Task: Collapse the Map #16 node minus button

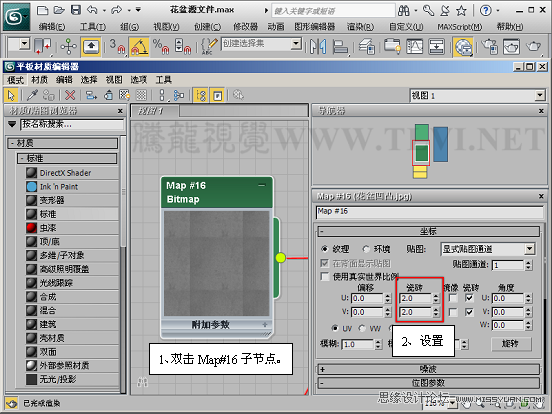Action: point(262,186)
